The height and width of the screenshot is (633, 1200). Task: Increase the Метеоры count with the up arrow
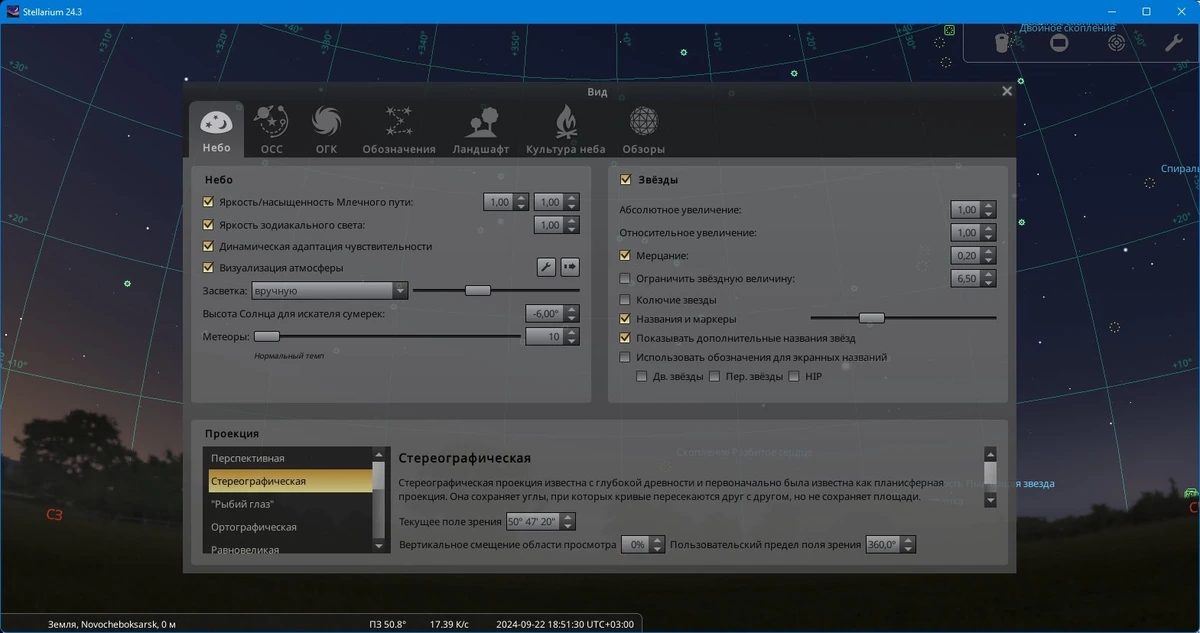tap(572, 333)
